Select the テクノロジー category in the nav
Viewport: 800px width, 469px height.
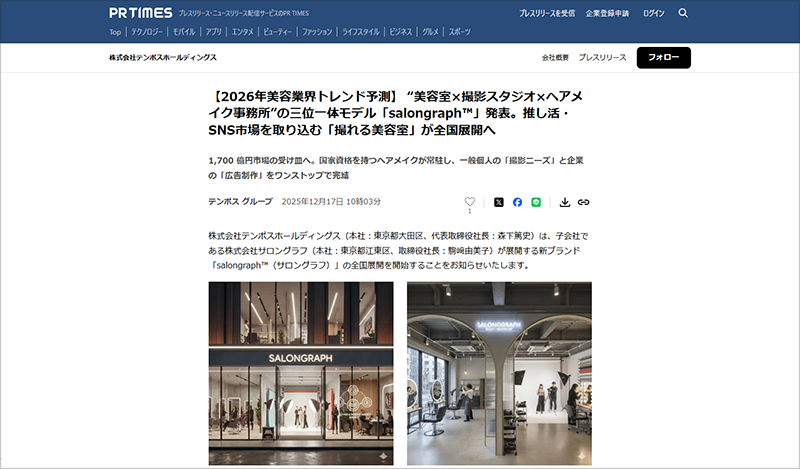coord(146,32)
